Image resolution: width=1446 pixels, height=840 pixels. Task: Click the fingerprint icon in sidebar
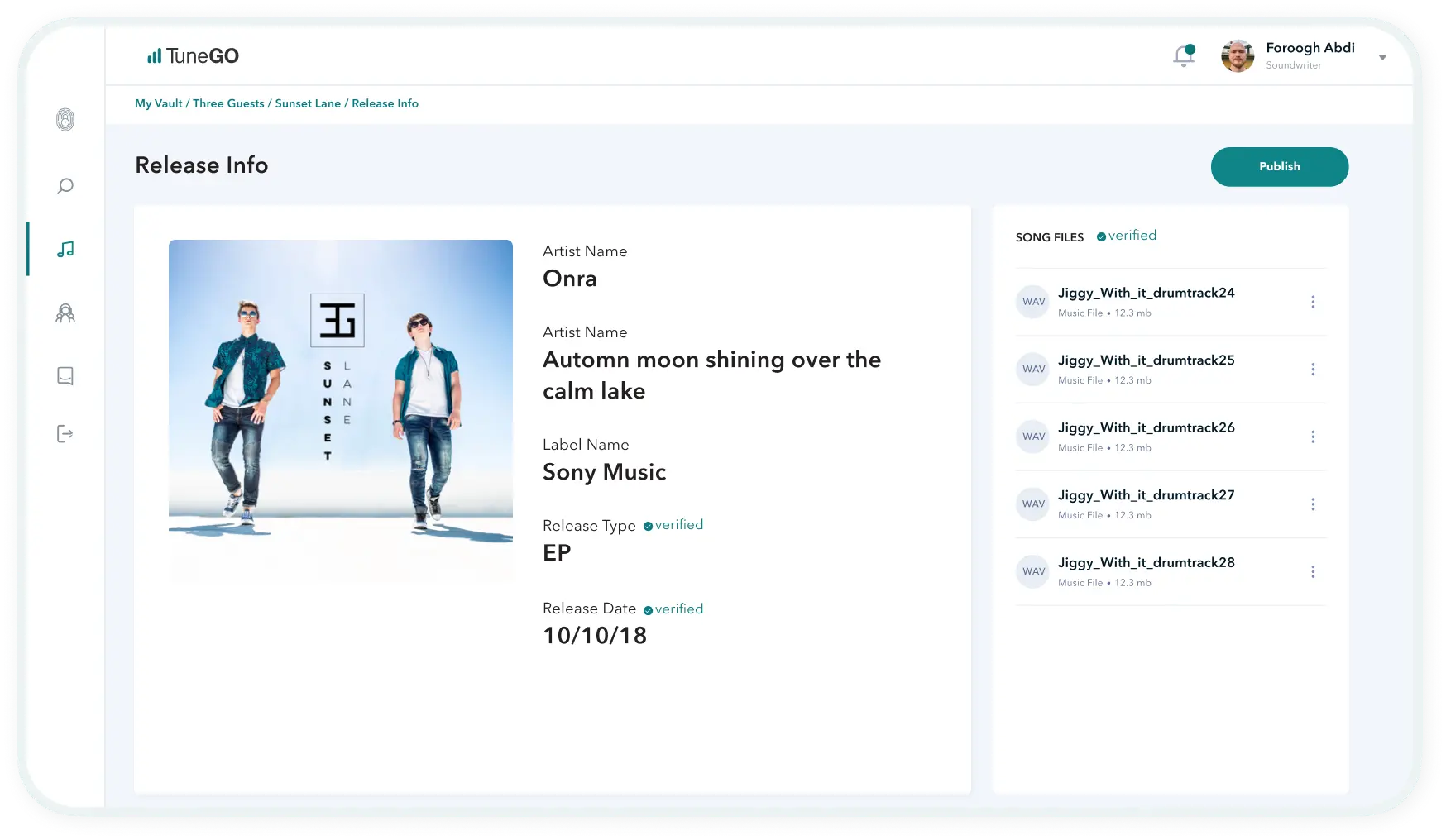click(x=65, y=120)
